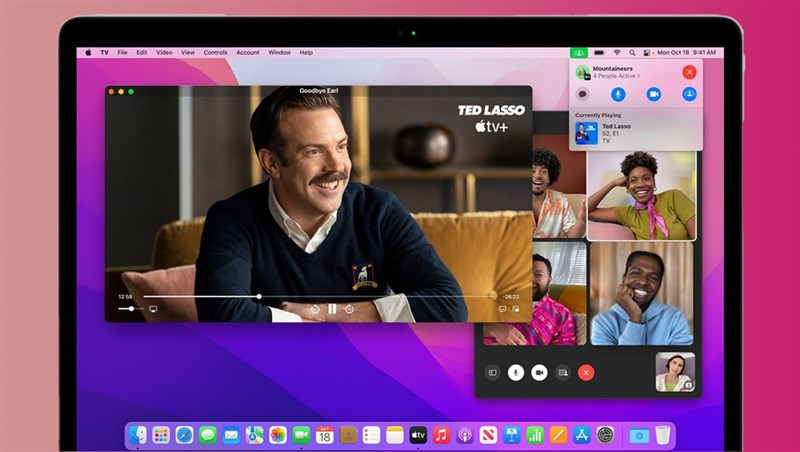
Task: Open the Controls menu
Action: coord(215,53)
